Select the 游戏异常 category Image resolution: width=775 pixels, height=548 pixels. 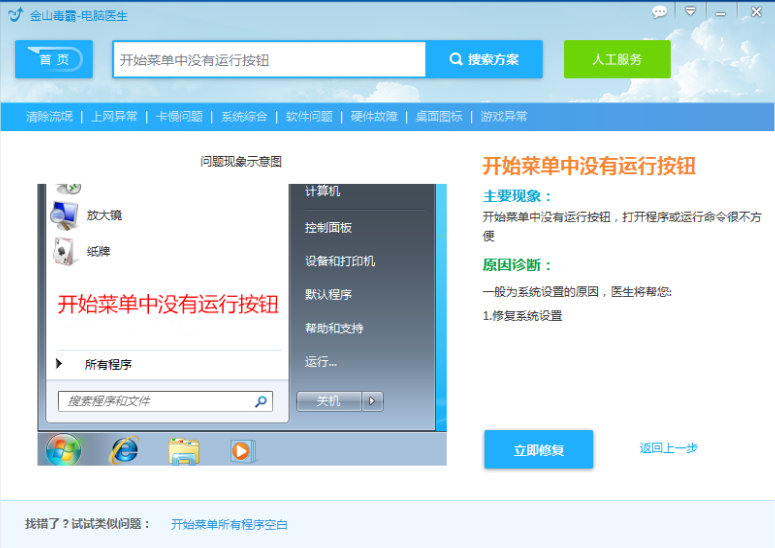coord(504,117)
